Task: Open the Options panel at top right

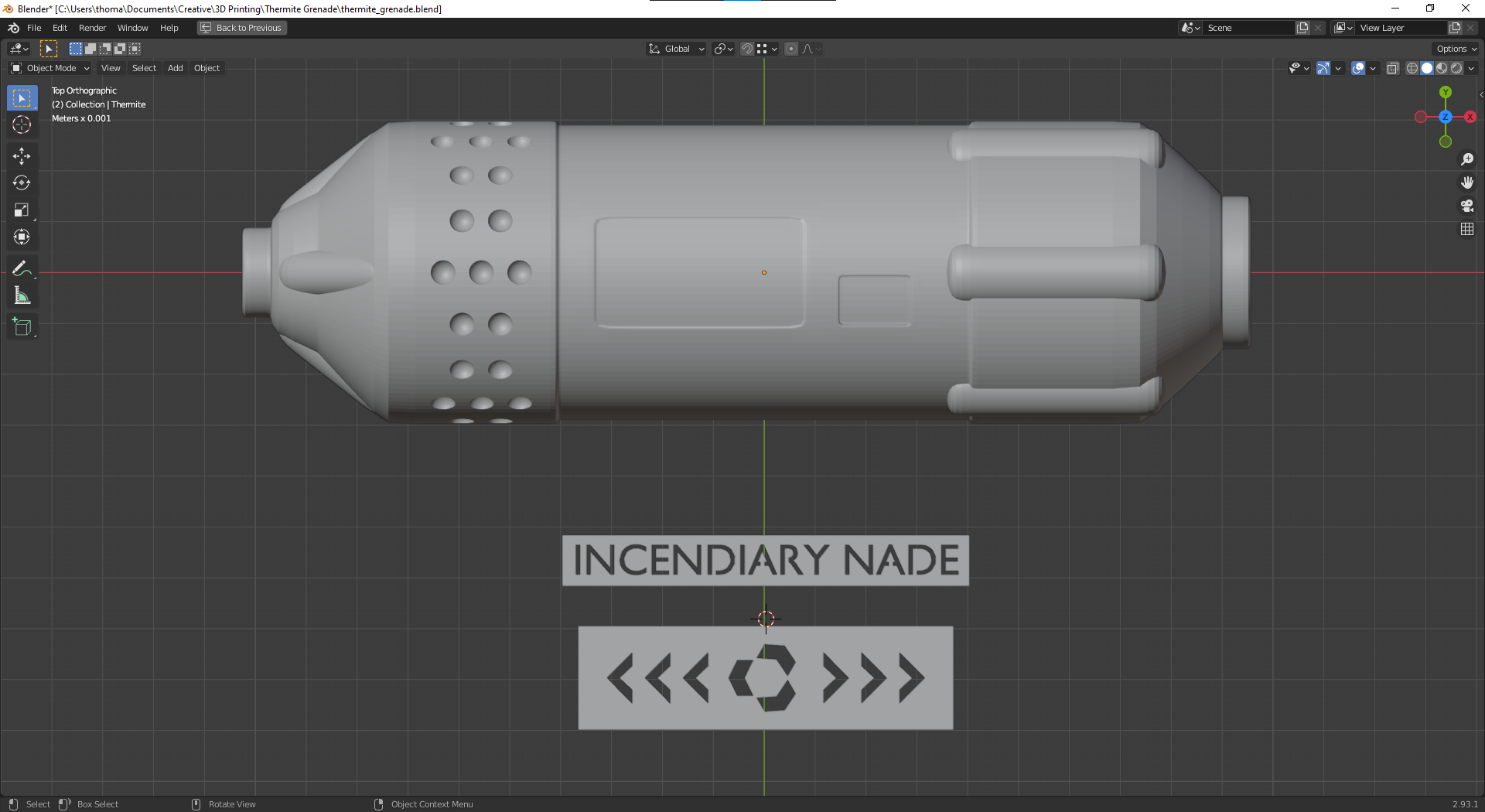Action: 1455,48
